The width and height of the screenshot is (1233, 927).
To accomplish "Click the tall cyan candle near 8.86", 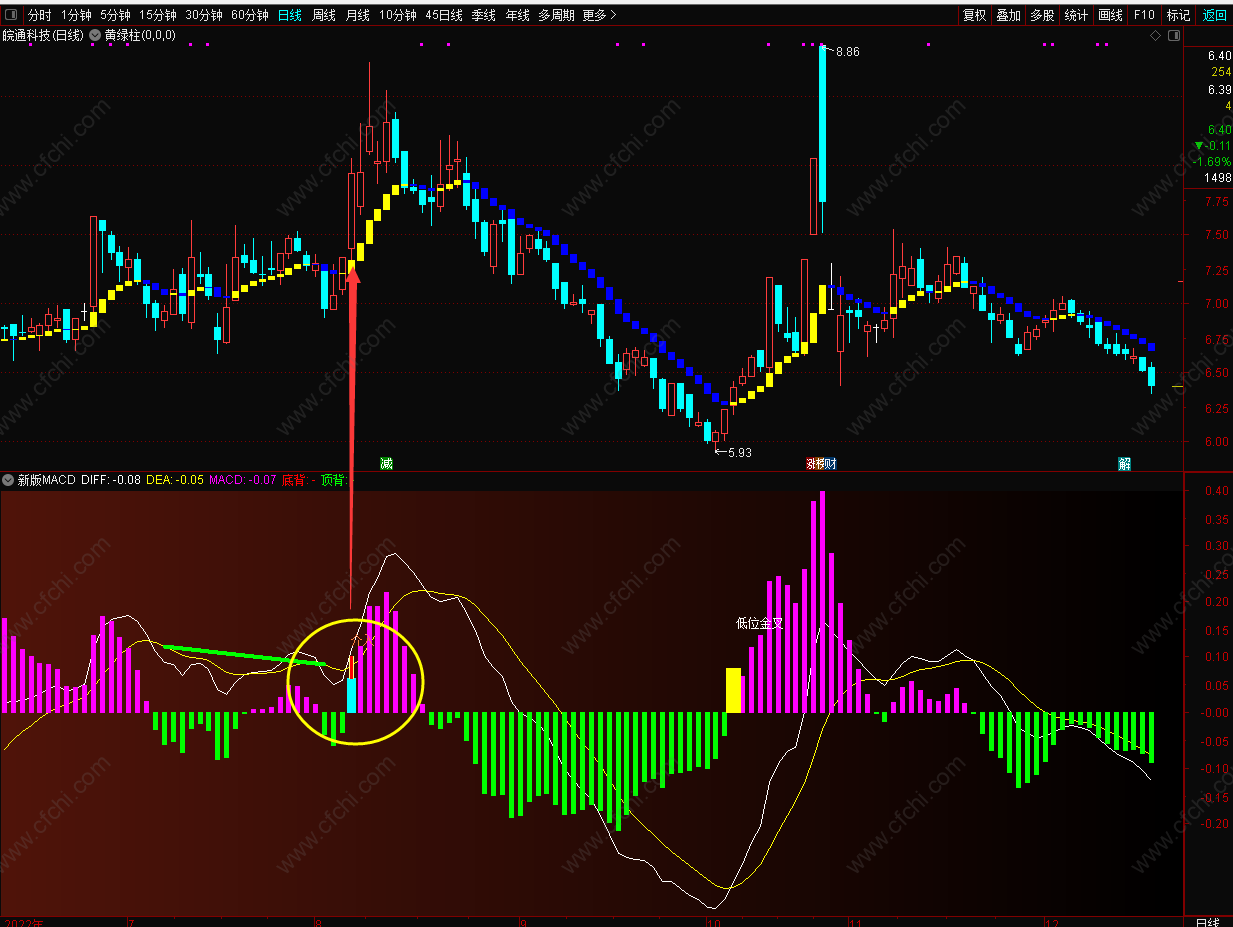I will 822,123.
